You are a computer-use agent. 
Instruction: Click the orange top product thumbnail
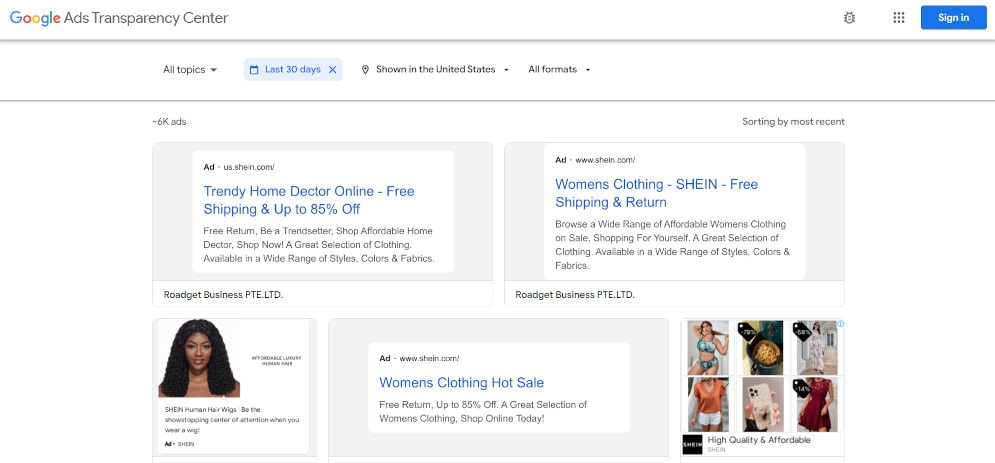(708, 404)
